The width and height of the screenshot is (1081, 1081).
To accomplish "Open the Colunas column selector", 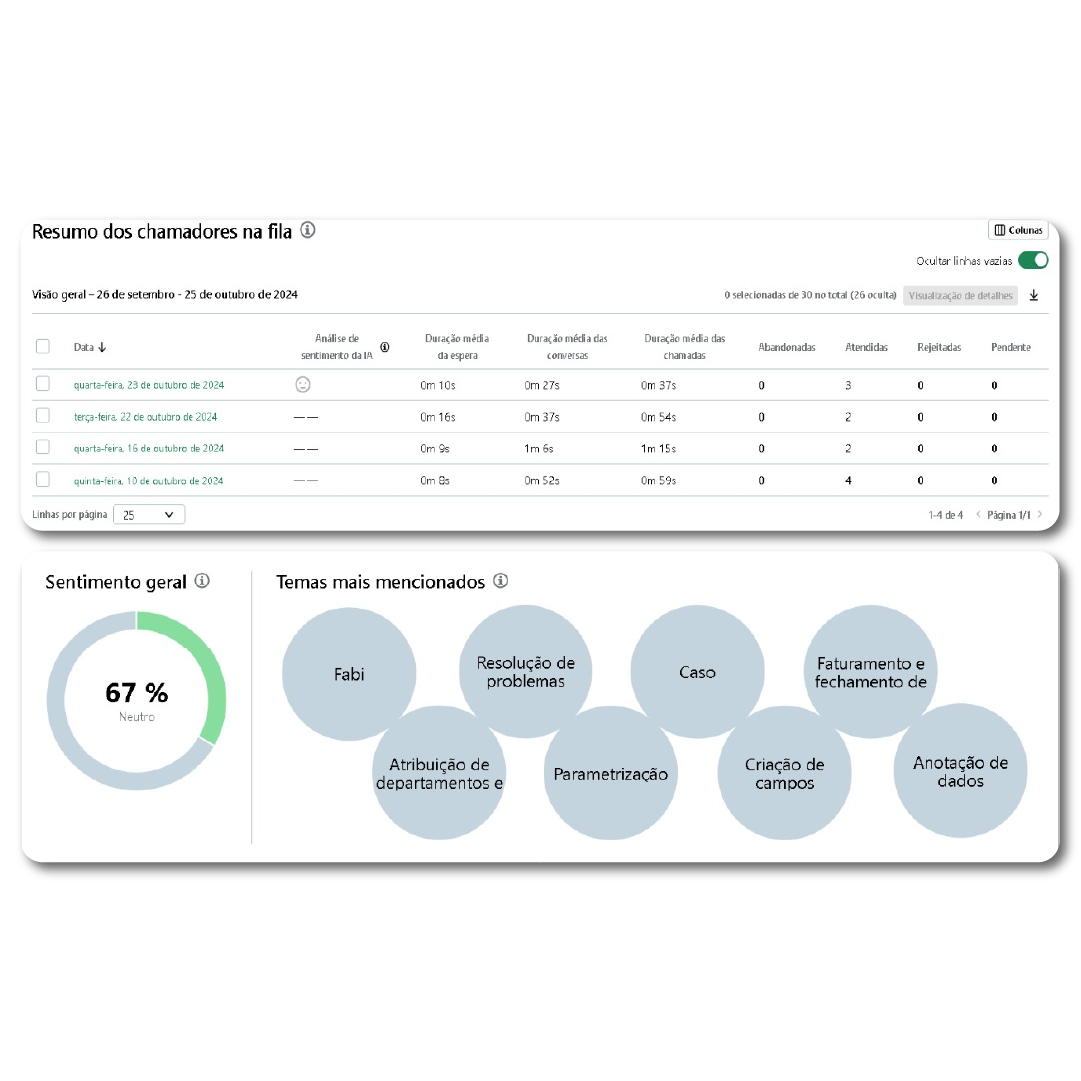I will (x=1018, y=230).
